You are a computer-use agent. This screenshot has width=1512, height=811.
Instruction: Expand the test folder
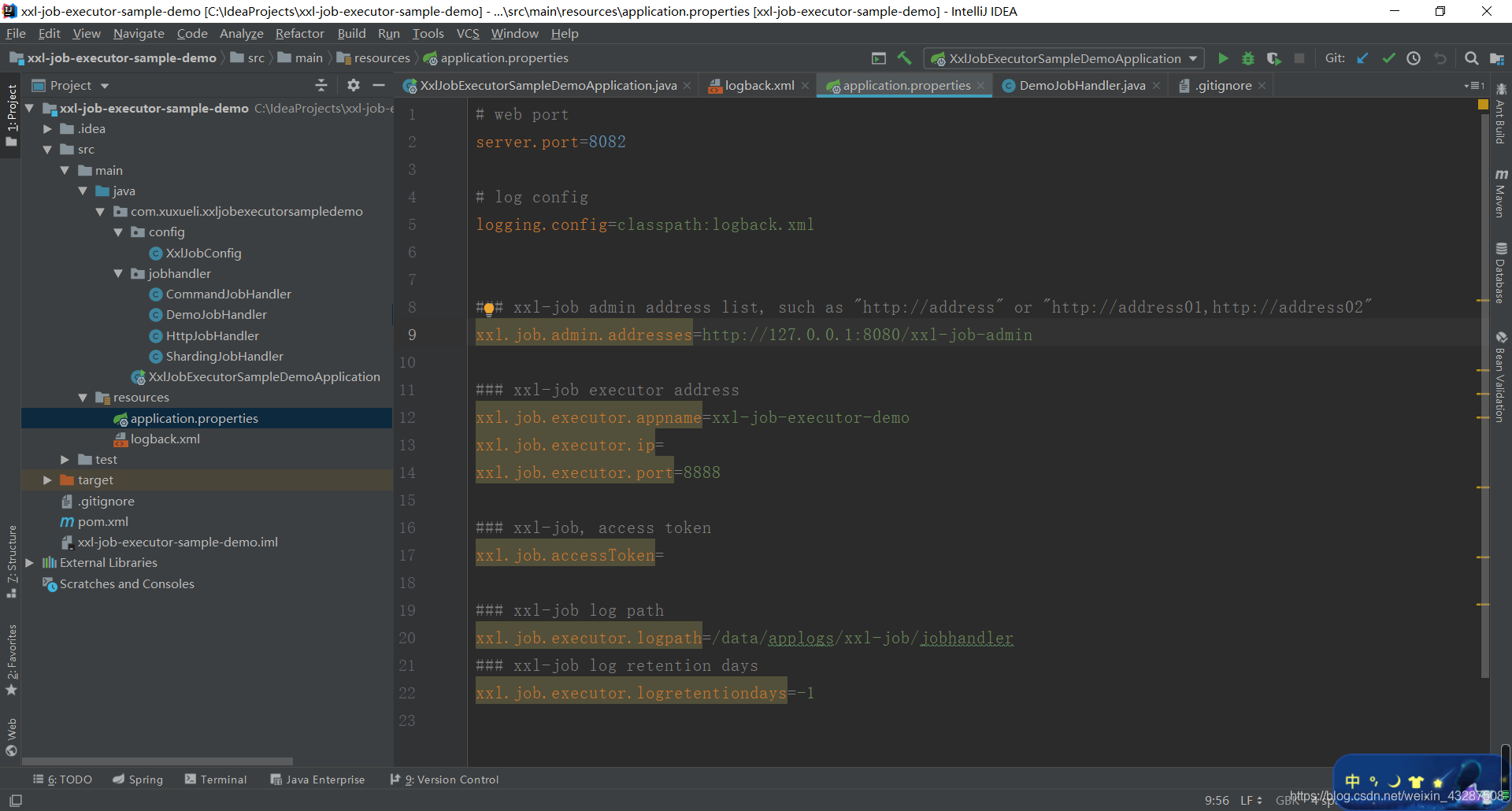pos(65,460)
